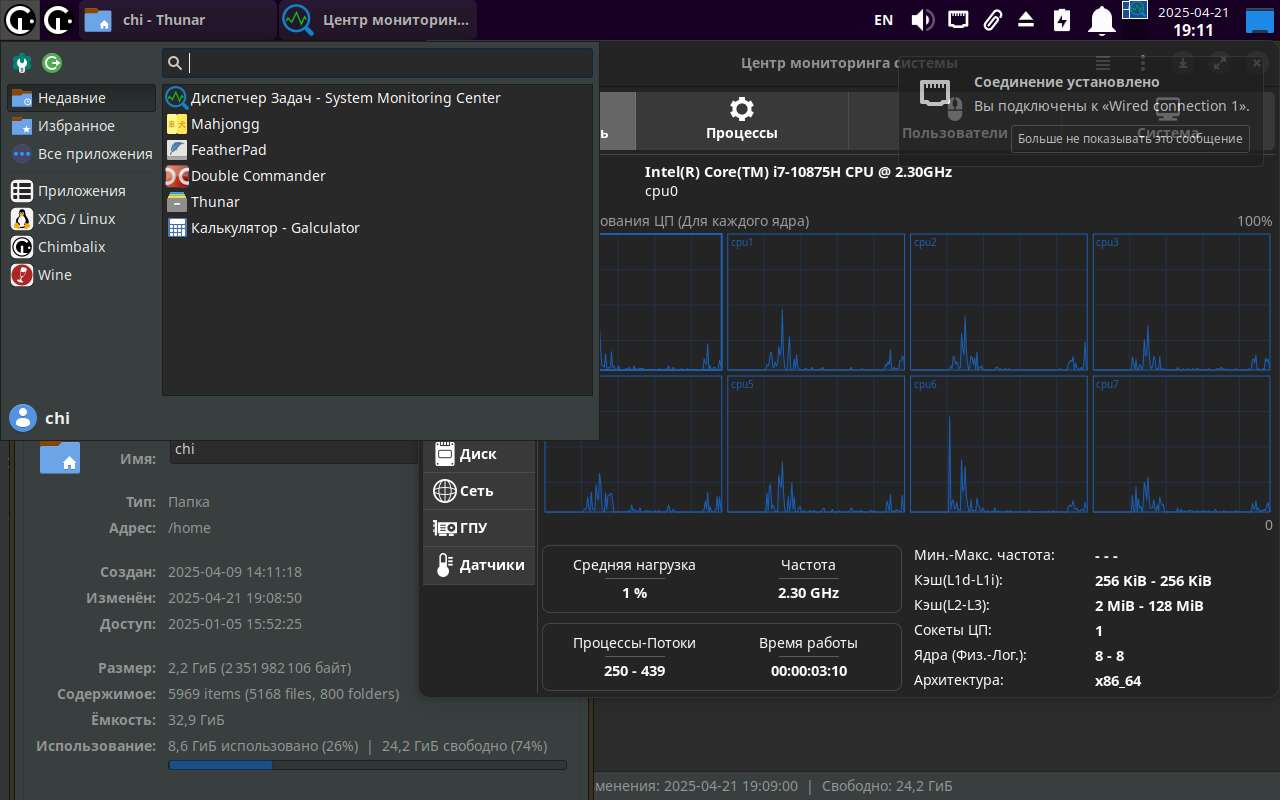Click the 2.30 GHz frequency value
The height and width of the screenshot is (800, 1280).
click(808, 593)
